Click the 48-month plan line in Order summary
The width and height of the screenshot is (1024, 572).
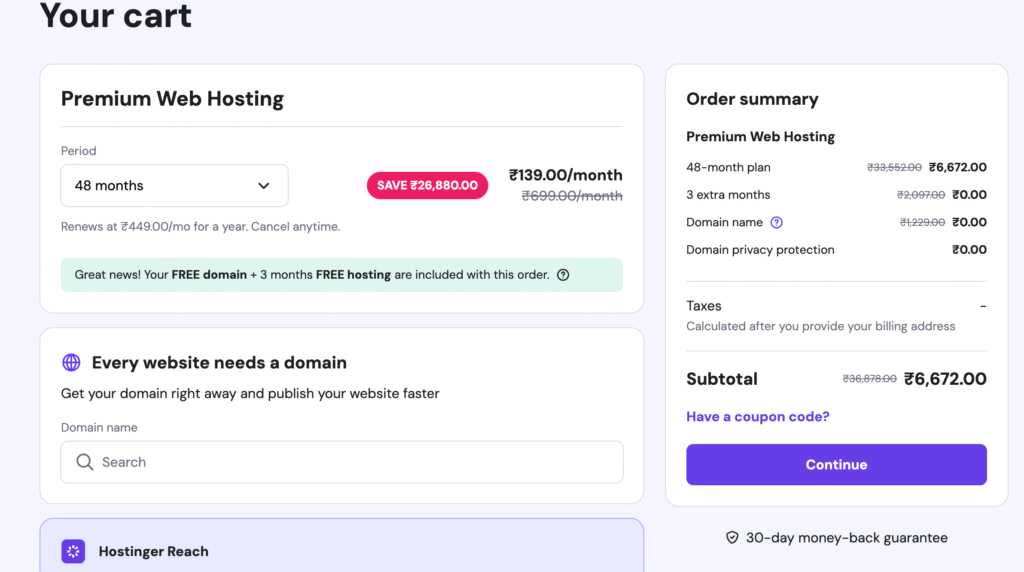point(728,167)
